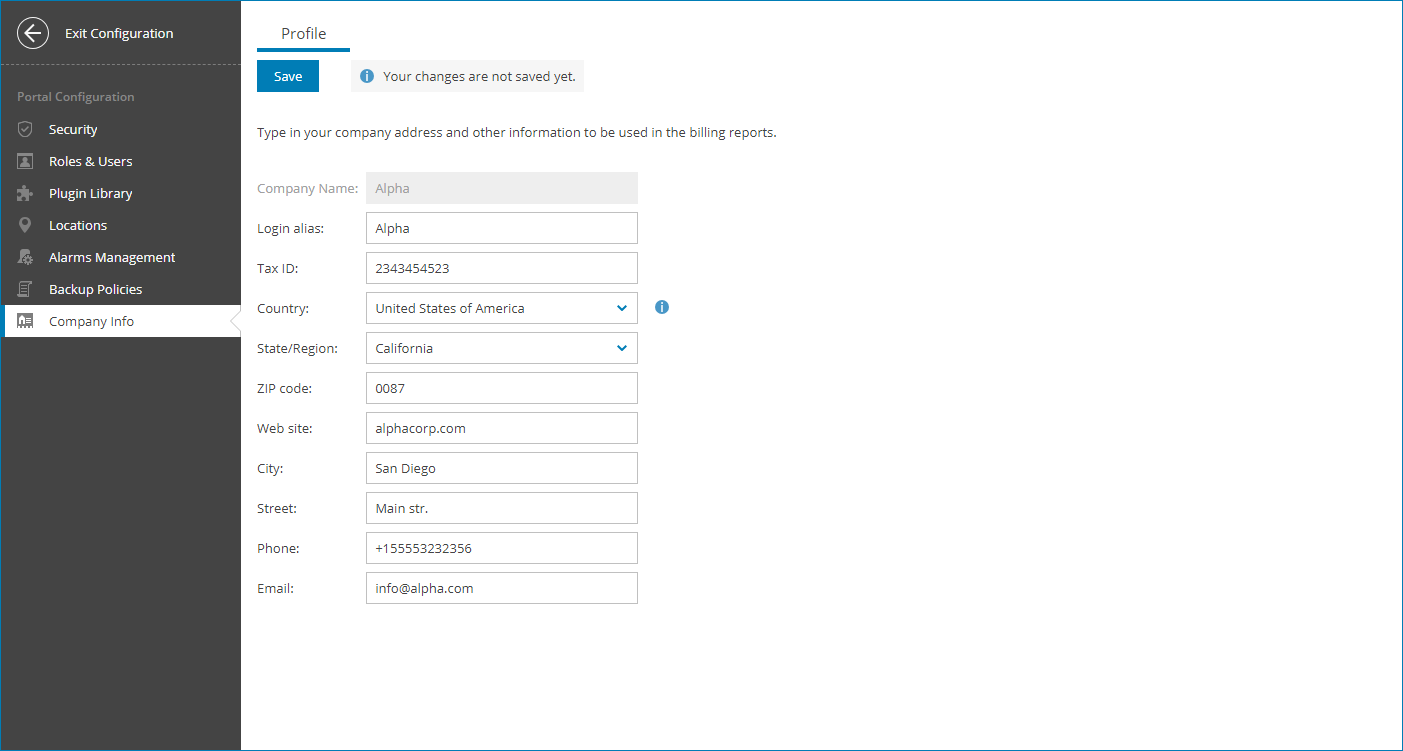Click the info icon beside Country

pyautogui.click(x=662, y=307)
